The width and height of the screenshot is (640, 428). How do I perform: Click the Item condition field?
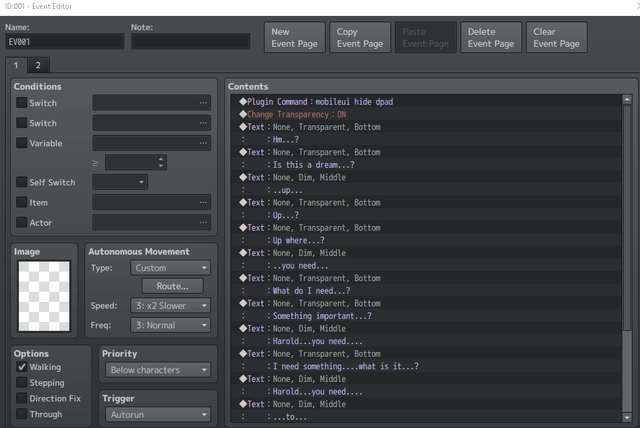point(151,202)
